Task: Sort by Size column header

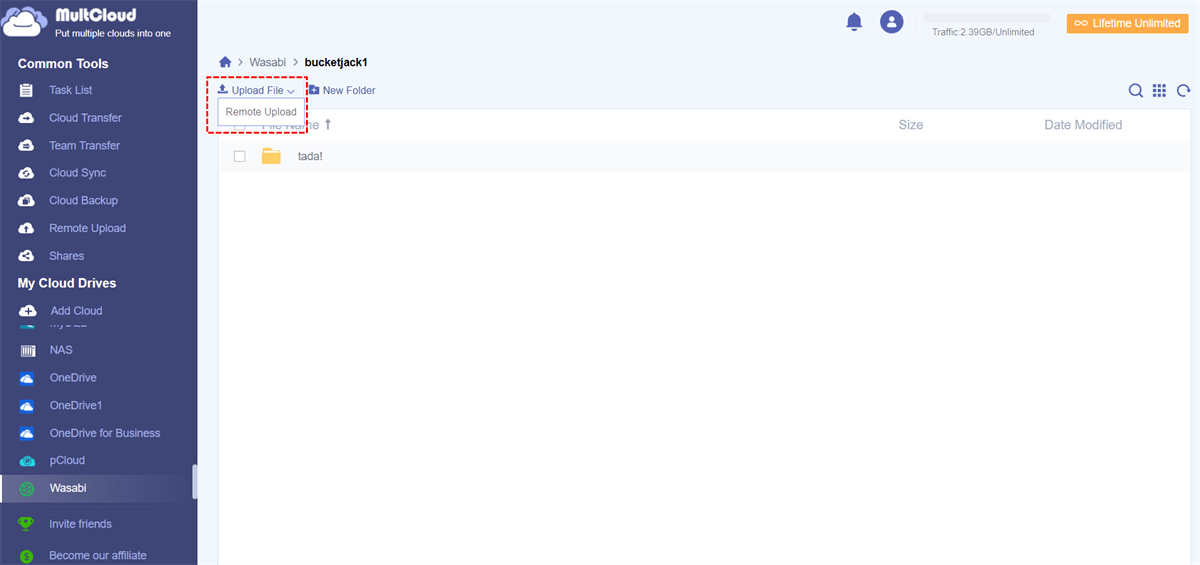Action: click(910, 125)
